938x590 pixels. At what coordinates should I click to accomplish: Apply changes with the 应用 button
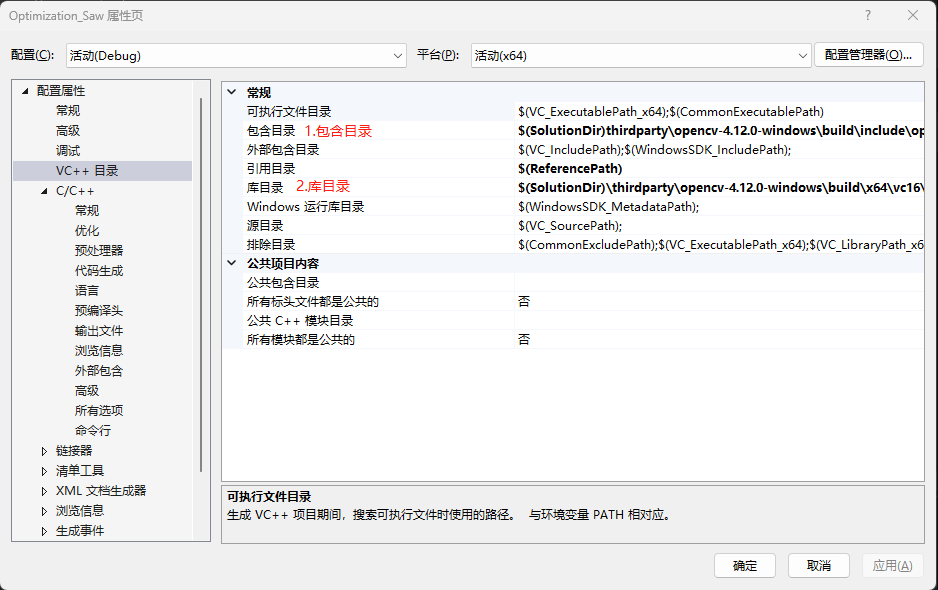891,565
